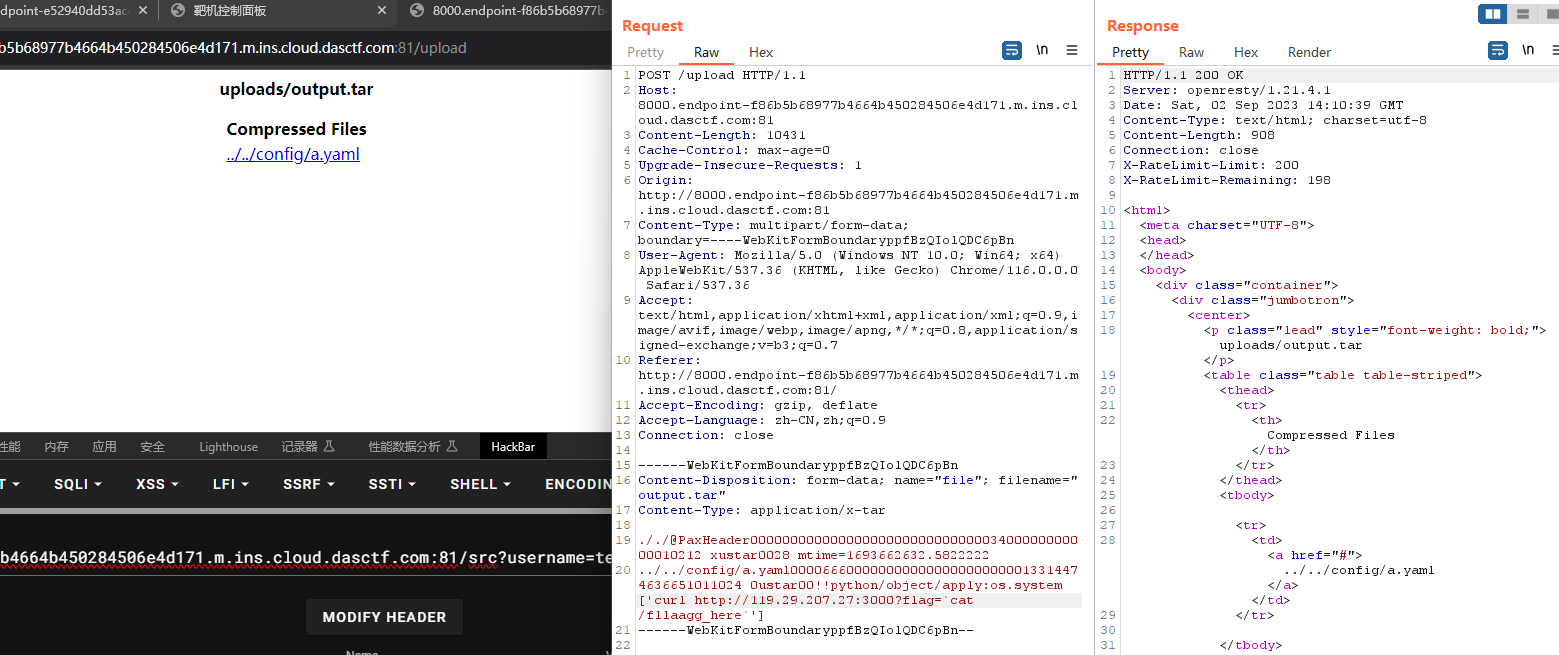1559x655 pixels.
Task: Click uploads/output.tar heading on webpage
Action: pyautogui.click(x=296, y=90)
